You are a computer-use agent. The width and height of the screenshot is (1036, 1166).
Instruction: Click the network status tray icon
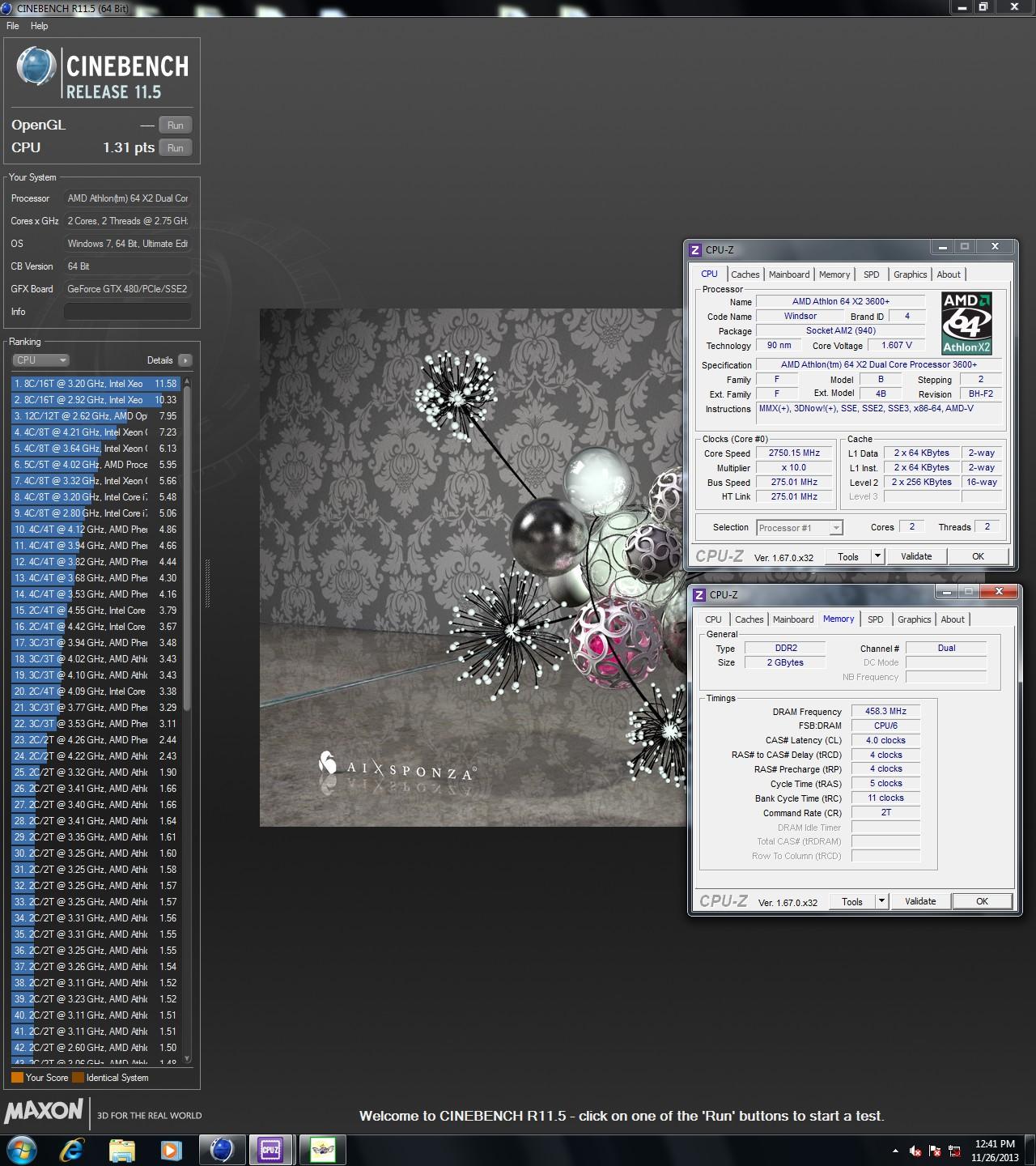point(955,1151)
